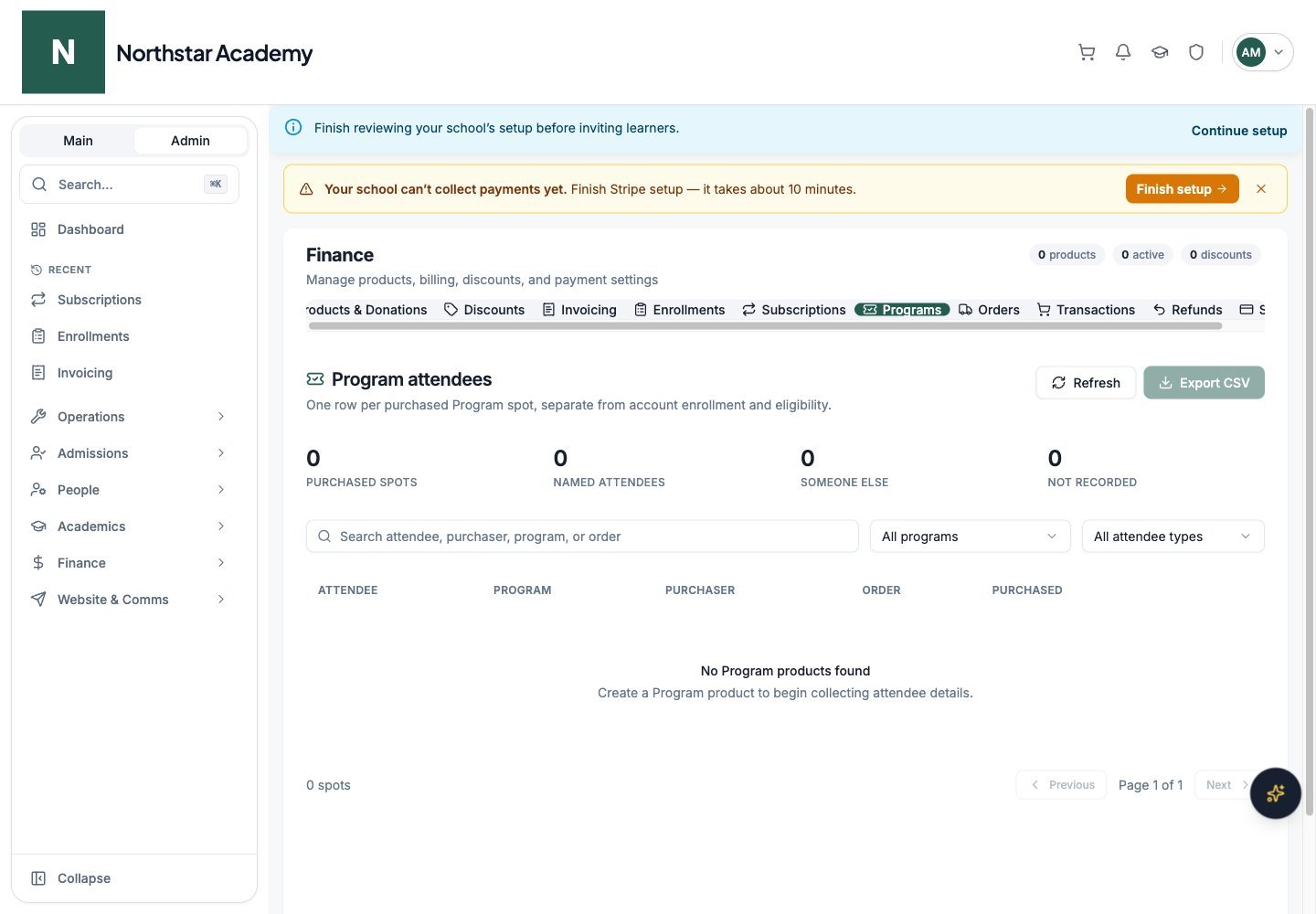The image size is (1316, 914).
Task: Refresh the program attendees list
Action: pyautogui.click(x=1086, y=383)
